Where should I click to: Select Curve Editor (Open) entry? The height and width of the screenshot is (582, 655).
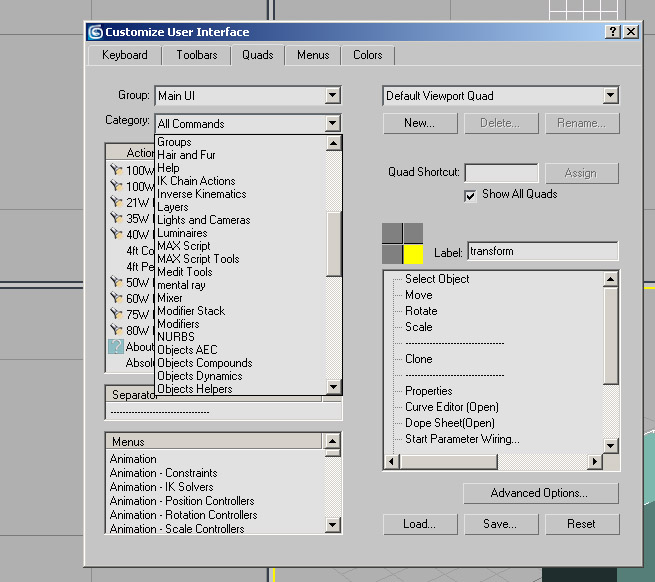point(452,407)
